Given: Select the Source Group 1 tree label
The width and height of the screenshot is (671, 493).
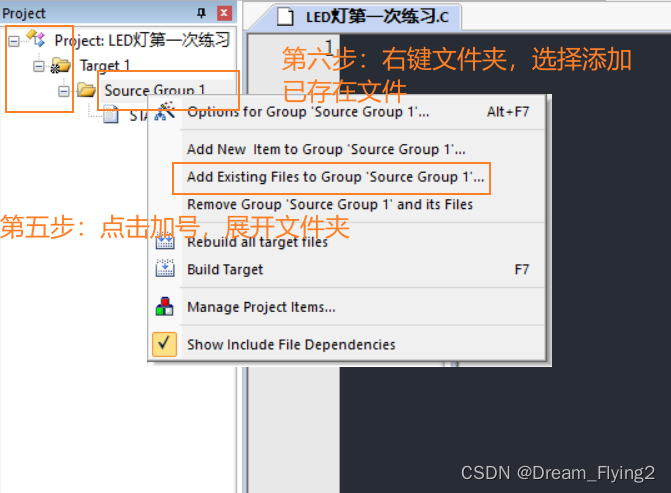Looking at the screenshot, I should (154, 90).
